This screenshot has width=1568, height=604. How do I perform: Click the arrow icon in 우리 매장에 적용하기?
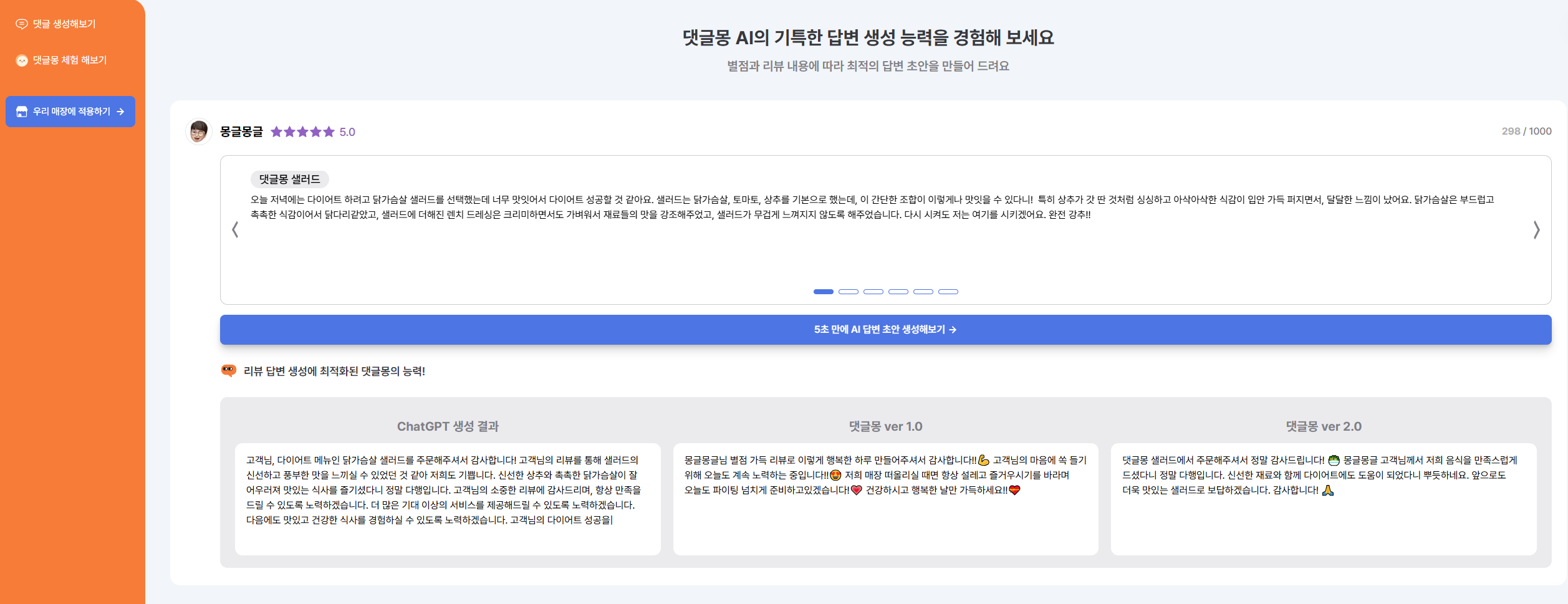click(x=120, y=112)
